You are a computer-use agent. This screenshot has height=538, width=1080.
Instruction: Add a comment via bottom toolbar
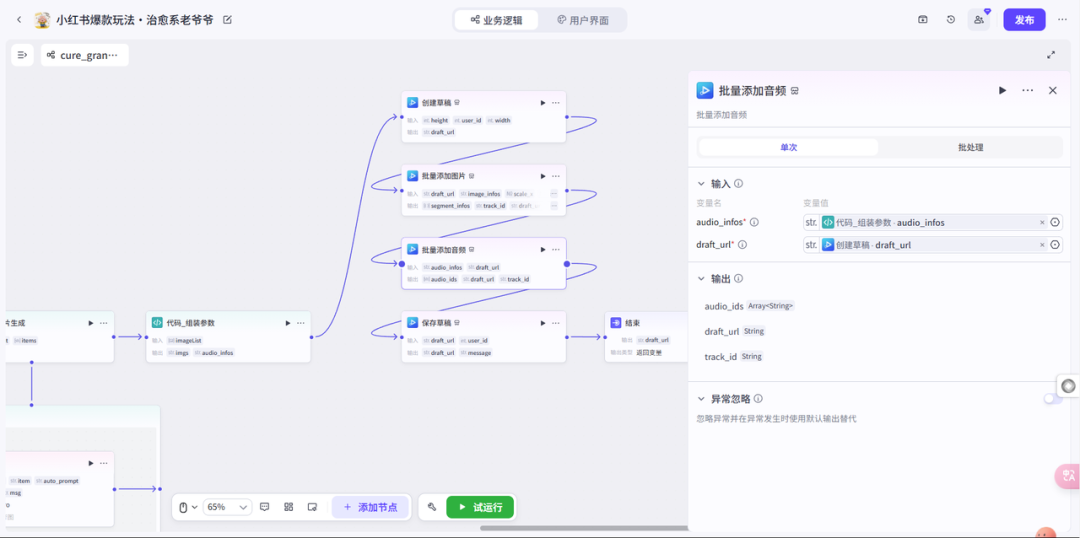pyautogui.click(x=264, y=507)
